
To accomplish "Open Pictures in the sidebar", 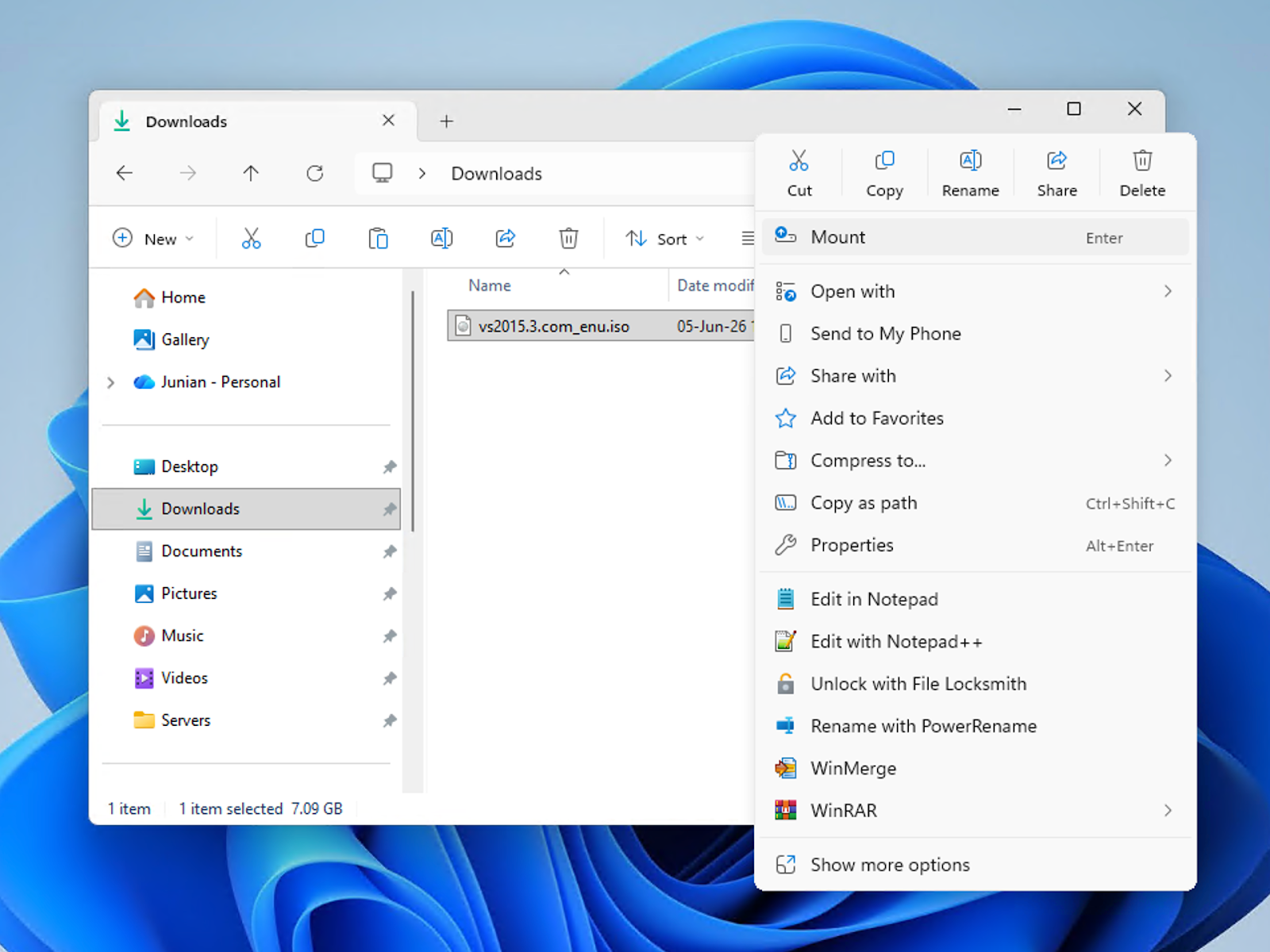I will (x=246, y=593).
